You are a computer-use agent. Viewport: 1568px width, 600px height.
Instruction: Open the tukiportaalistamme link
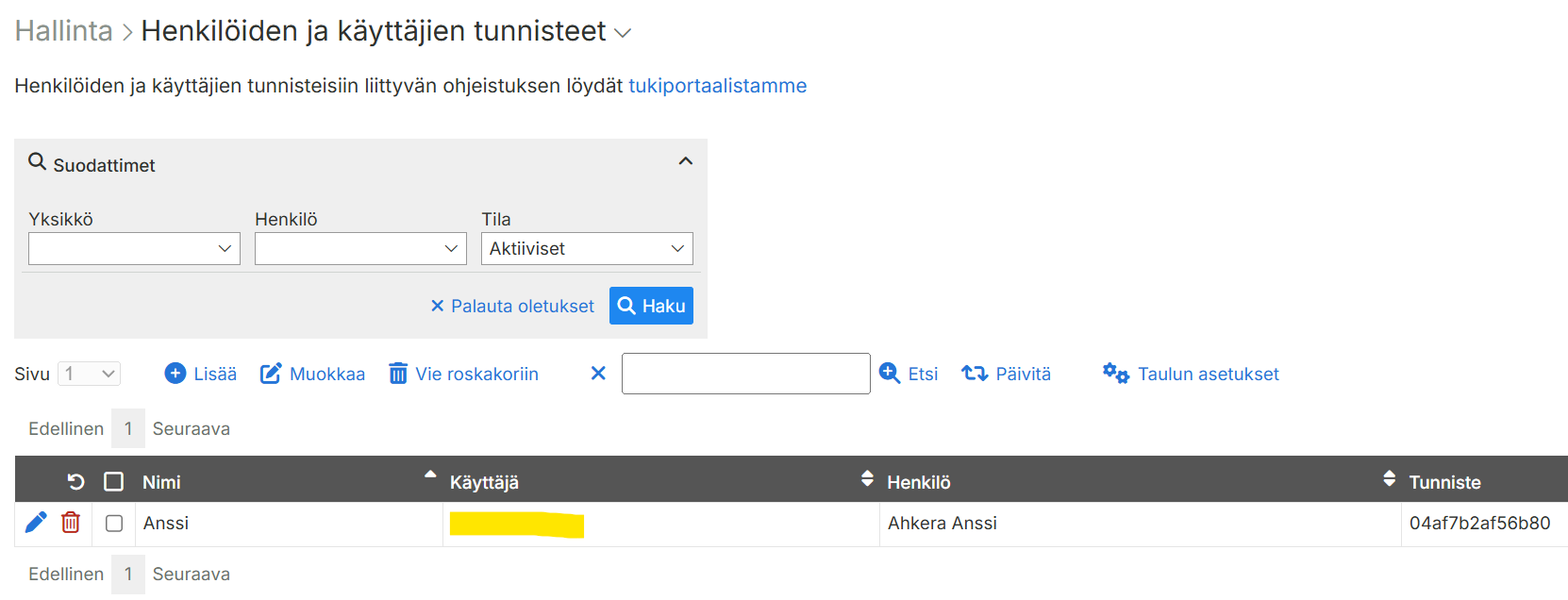717,86
